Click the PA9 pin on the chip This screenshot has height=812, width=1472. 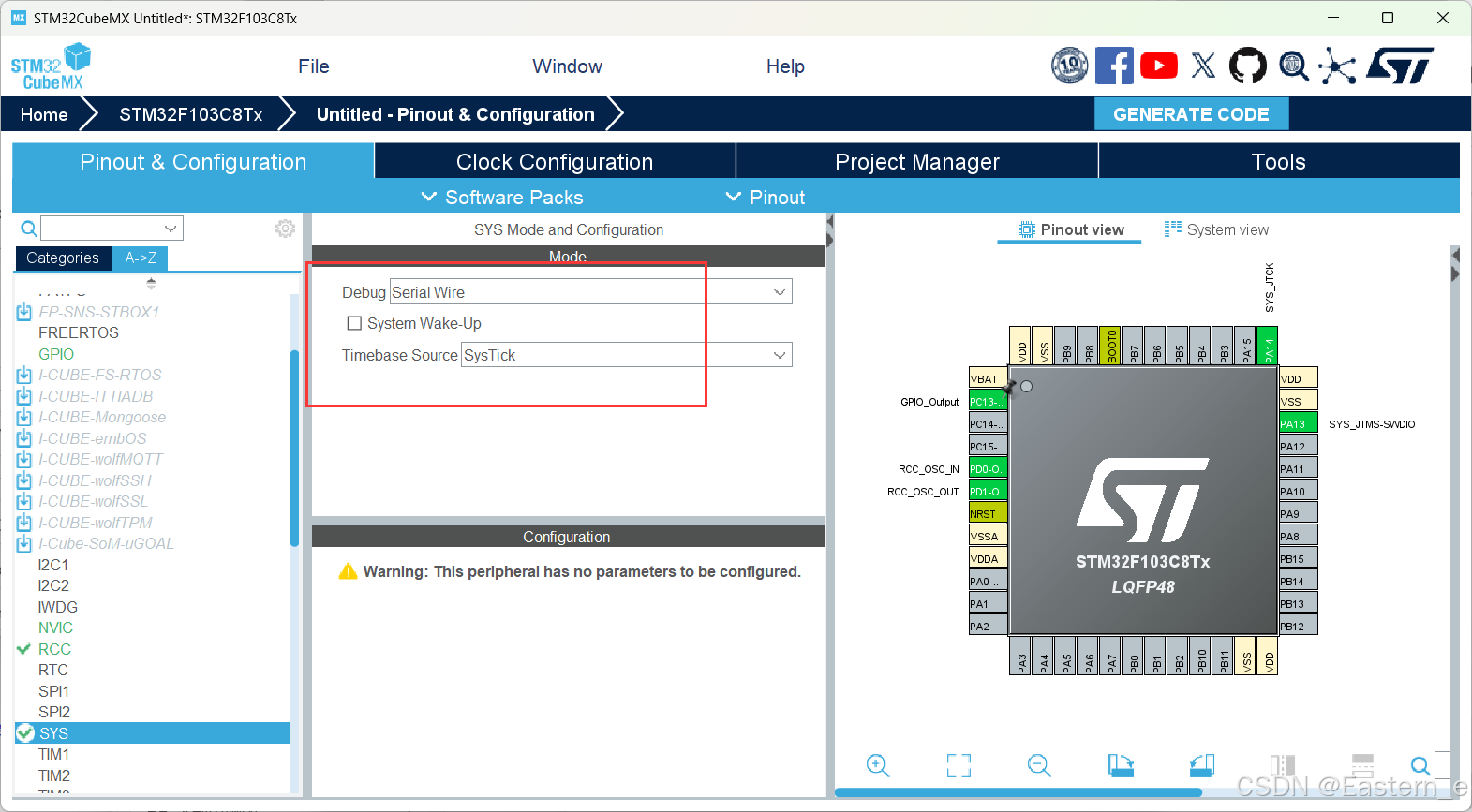pos(1299,514)
